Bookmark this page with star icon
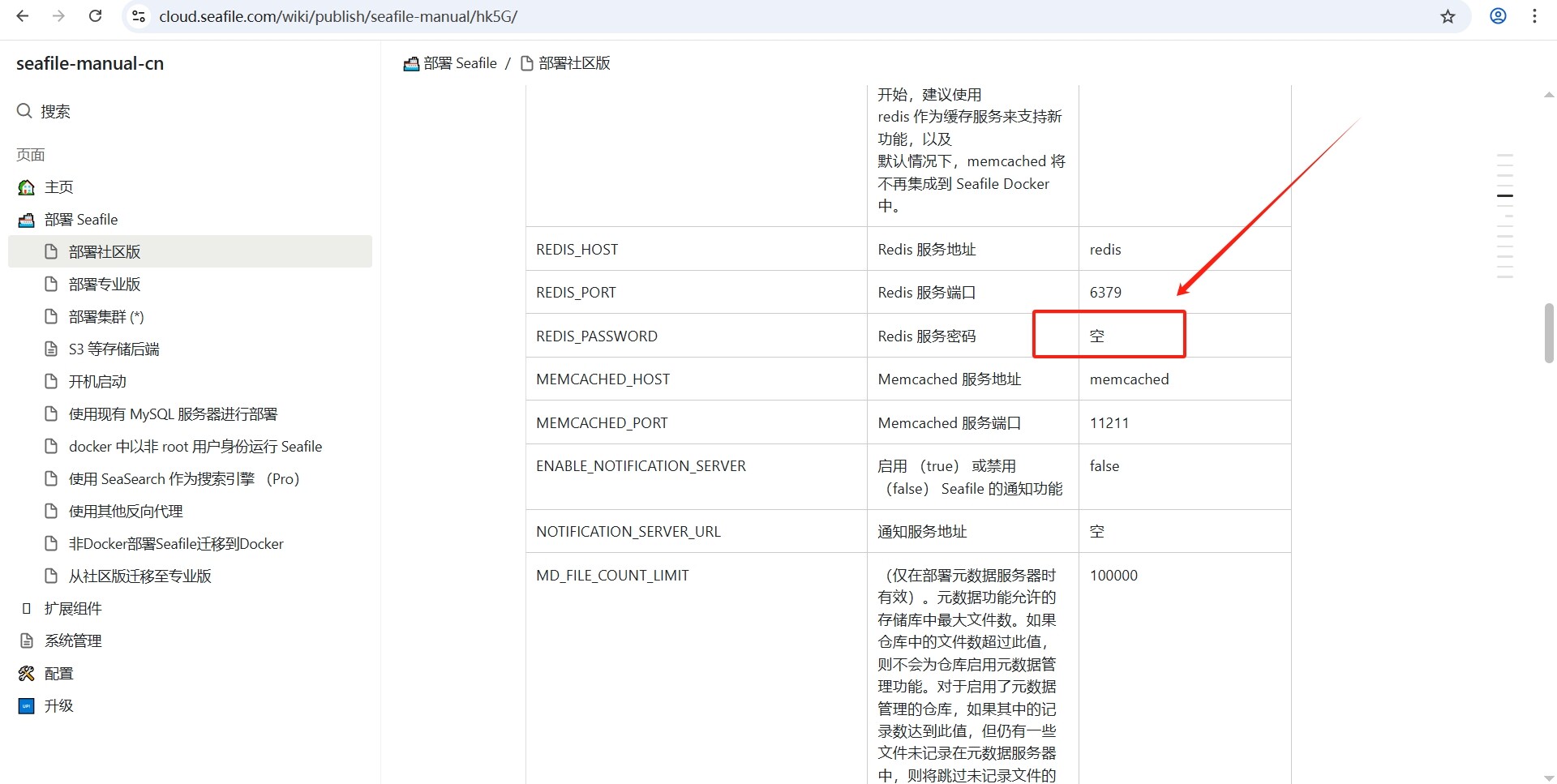This screenshot has height=784, width=1557. point(1448,16)
